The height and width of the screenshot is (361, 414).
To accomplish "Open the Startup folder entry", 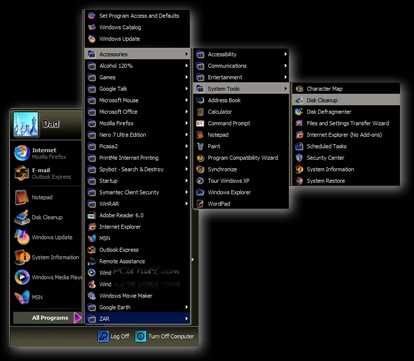I will tap(138, 181).
